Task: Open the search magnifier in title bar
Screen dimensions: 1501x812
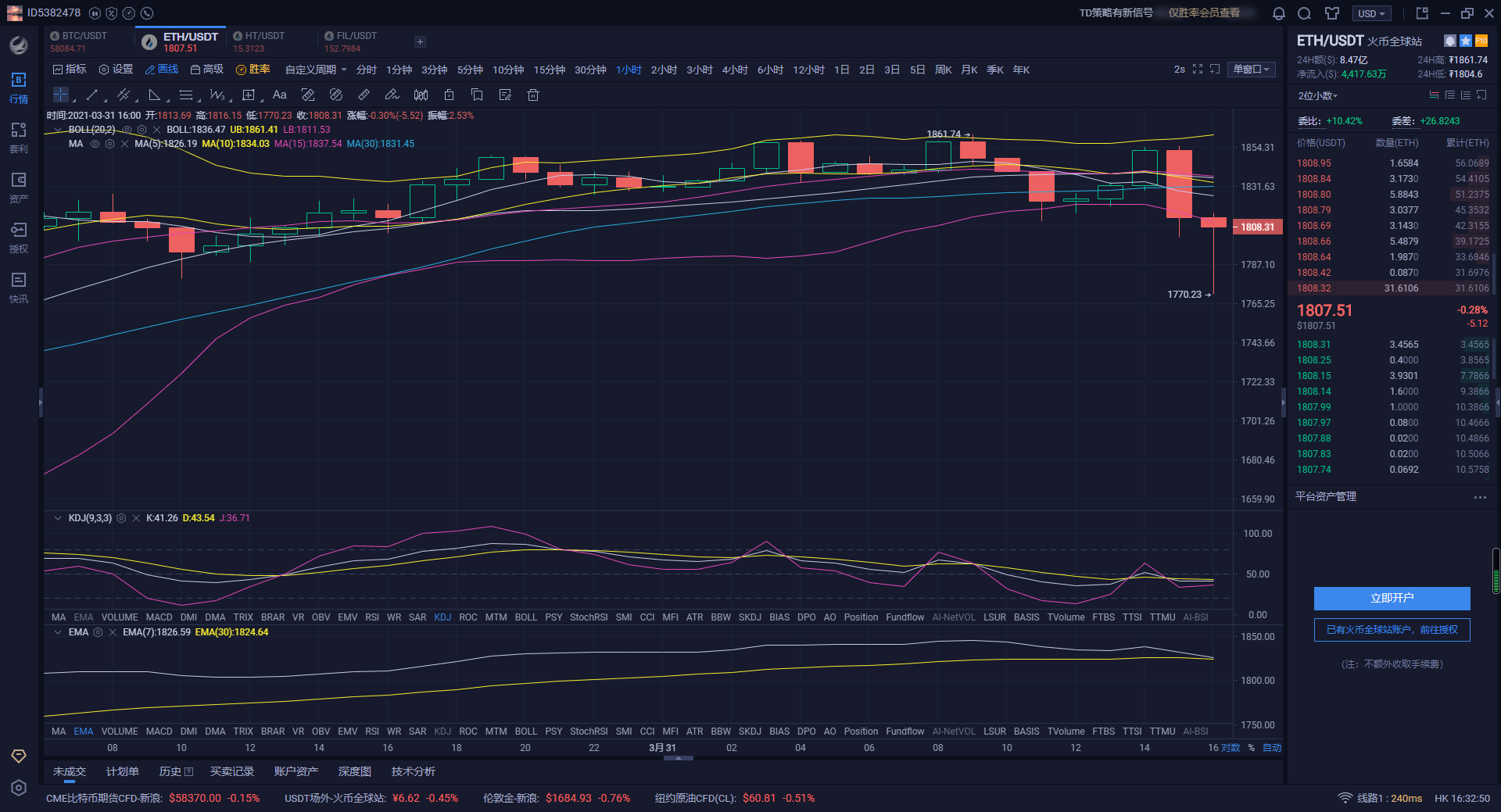Action: click(1304, 13)
